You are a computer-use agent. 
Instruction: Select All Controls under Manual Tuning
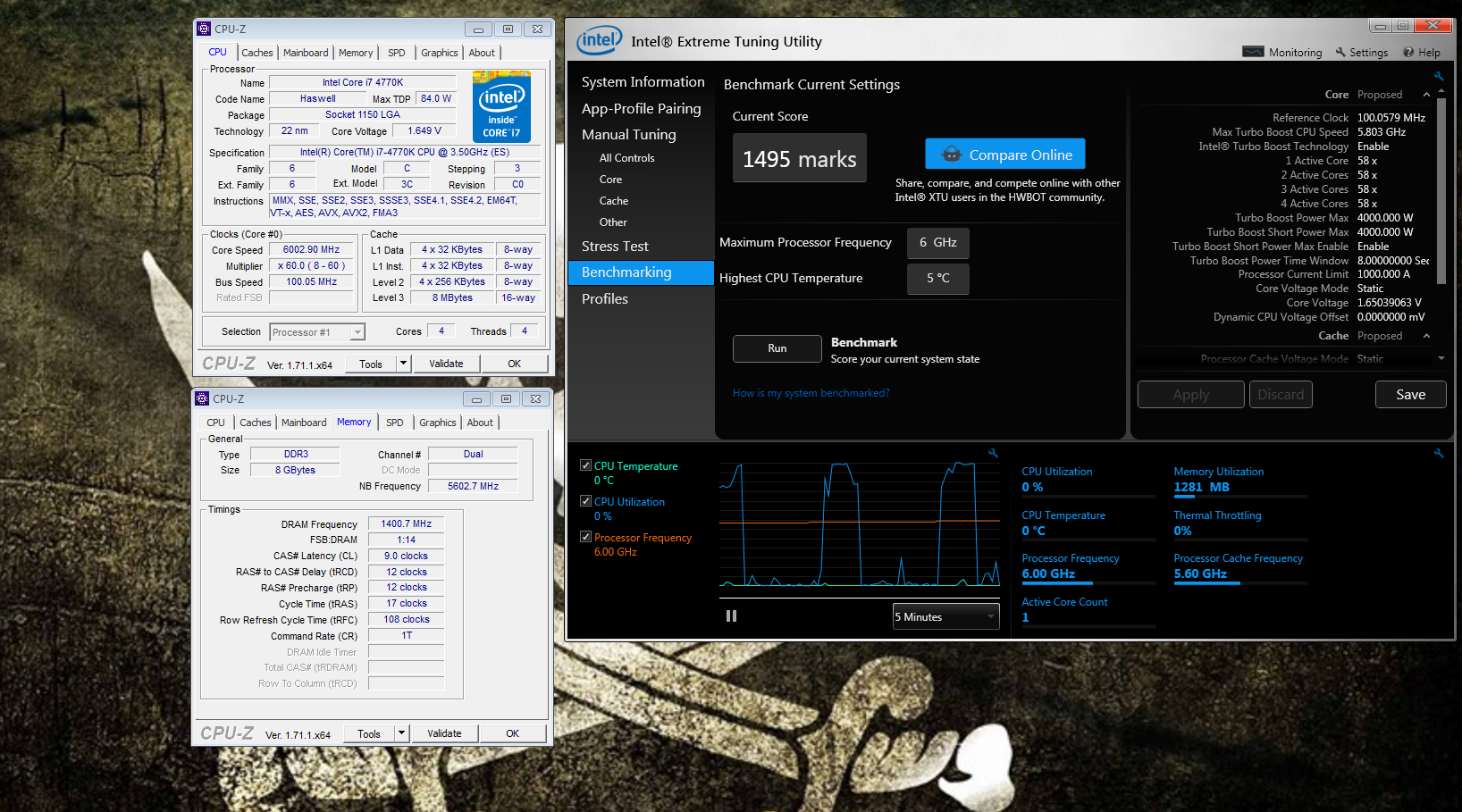(626, 158)
